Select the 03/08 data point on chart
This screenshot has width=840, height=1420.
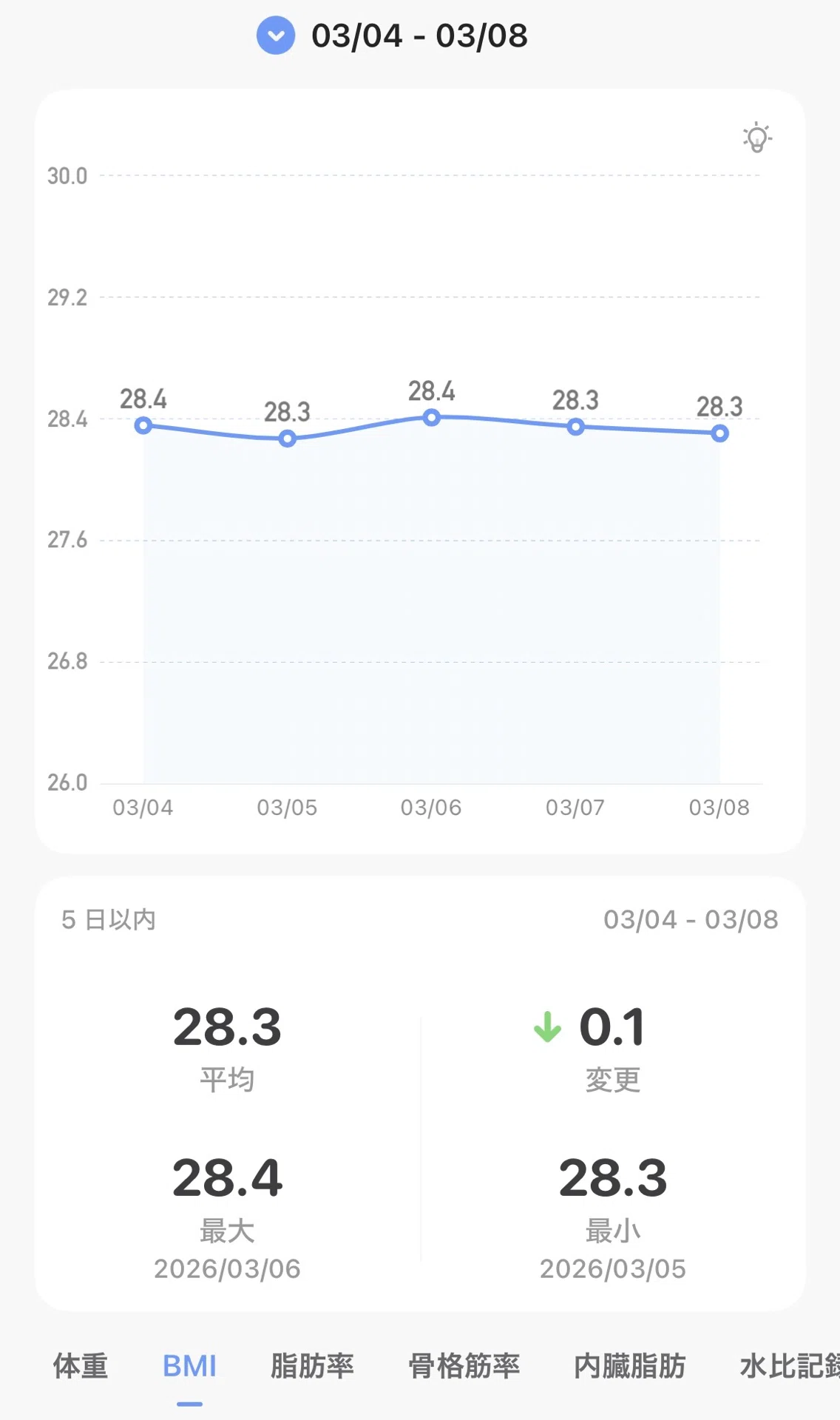pyautogui.click(x=720, y=433)
